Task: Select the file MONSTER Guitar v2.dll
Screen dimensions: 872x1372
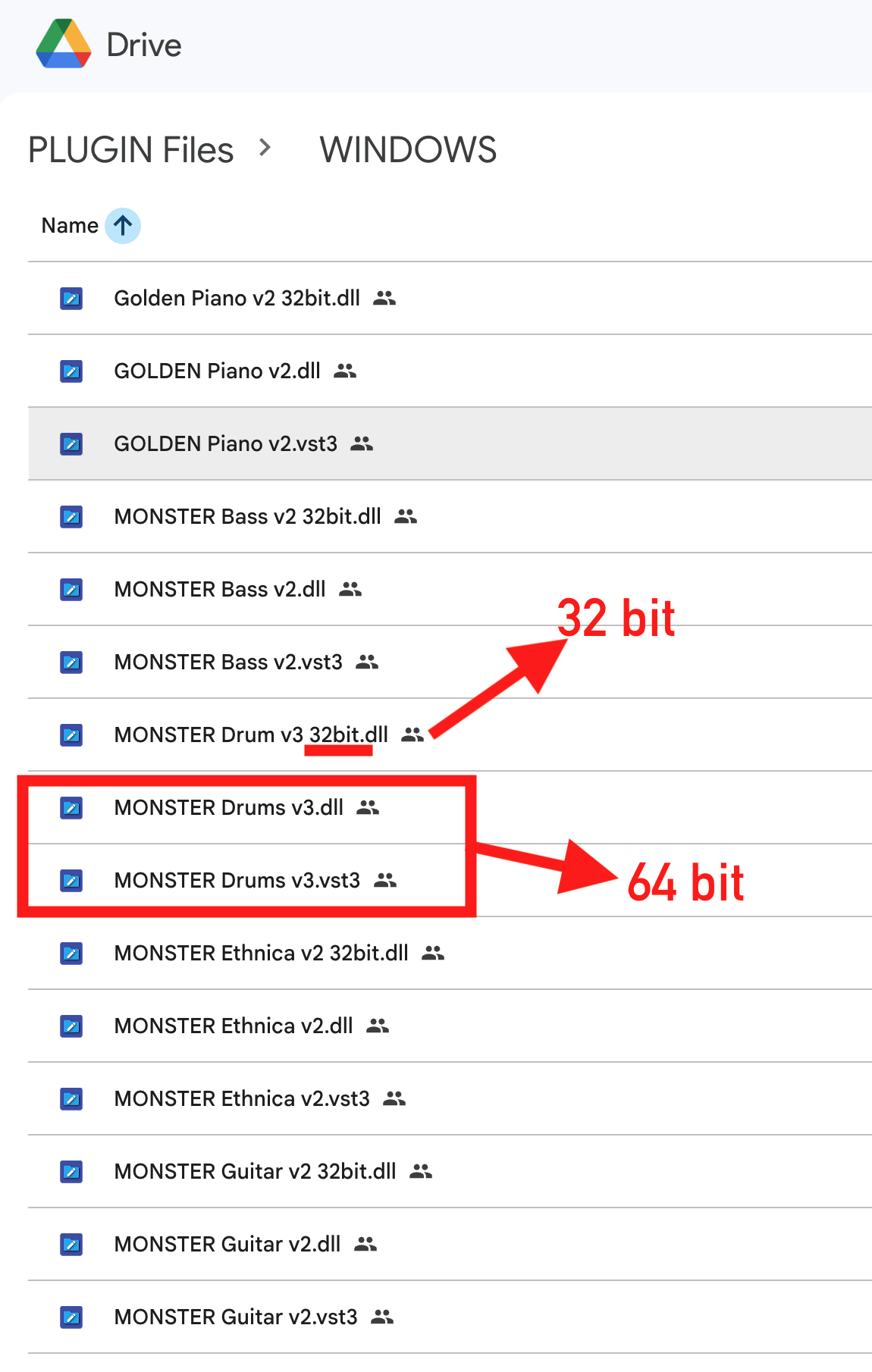Action: tap(450, 1244)
